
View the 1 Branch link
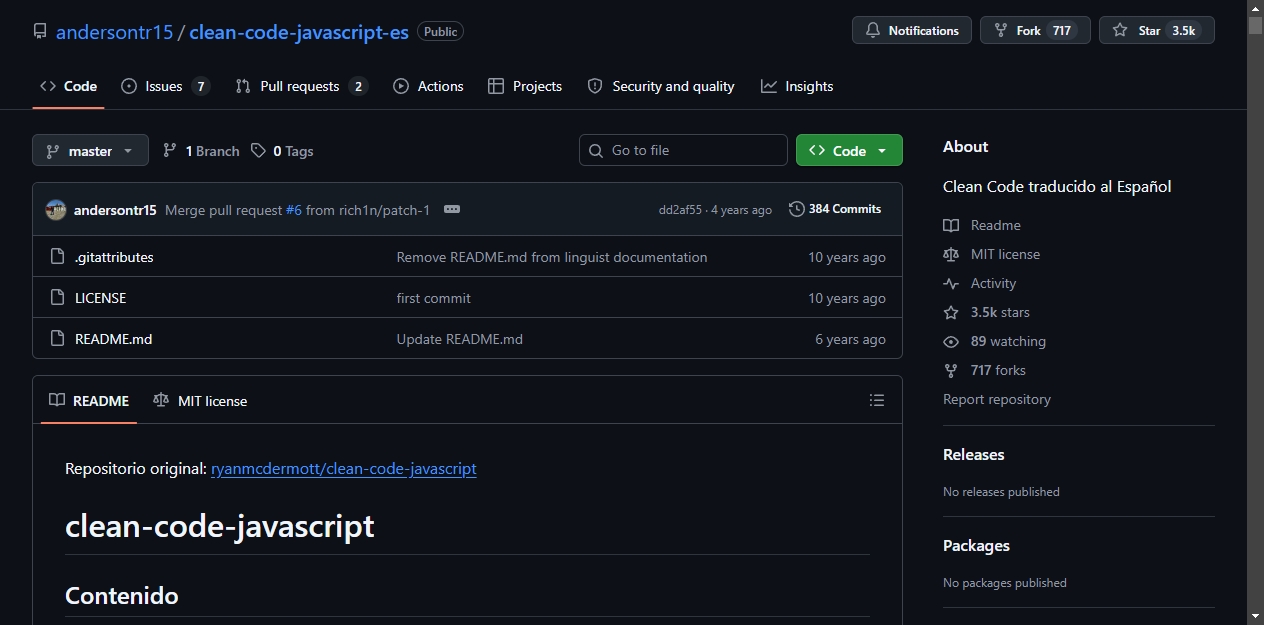(x=201, y=151)
